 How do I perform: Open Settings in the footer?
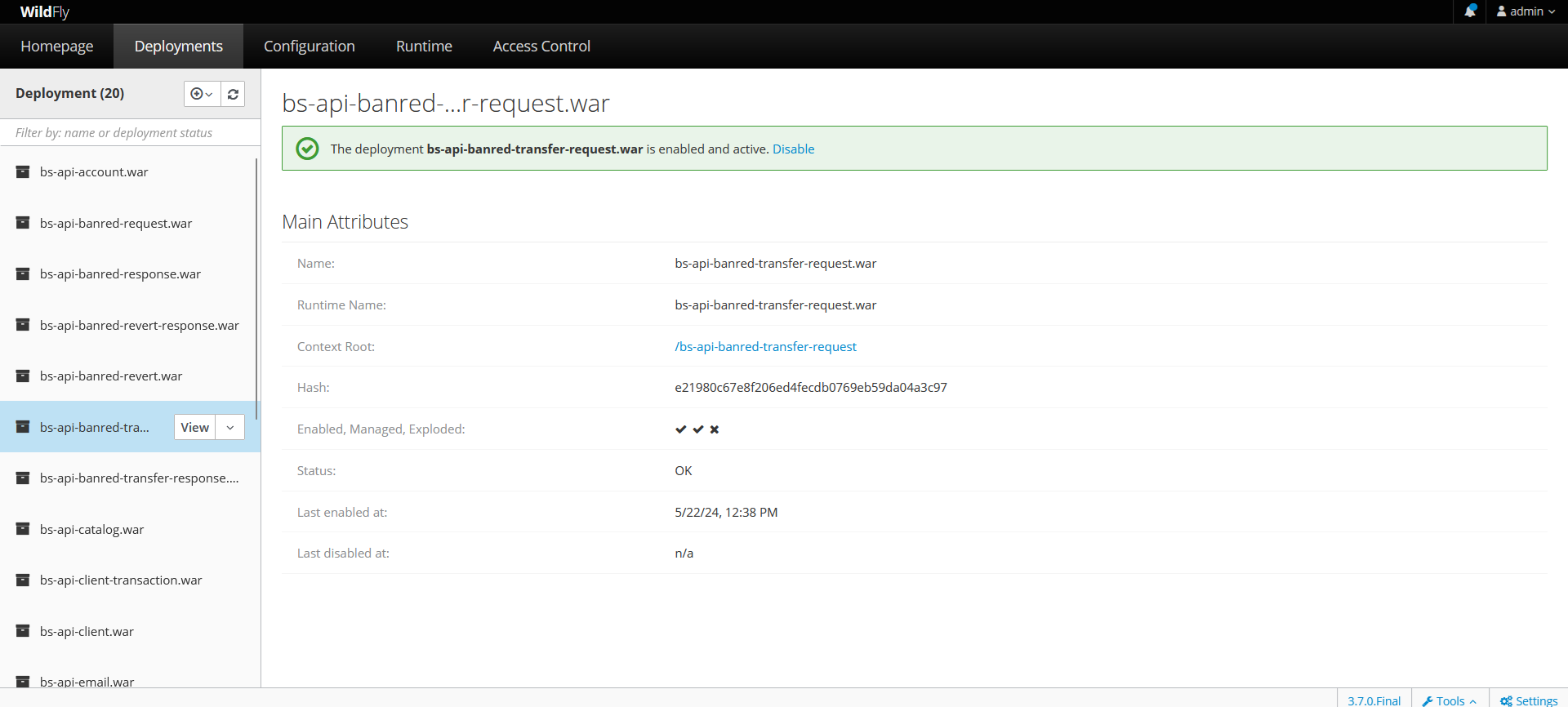pos(1529,700)
